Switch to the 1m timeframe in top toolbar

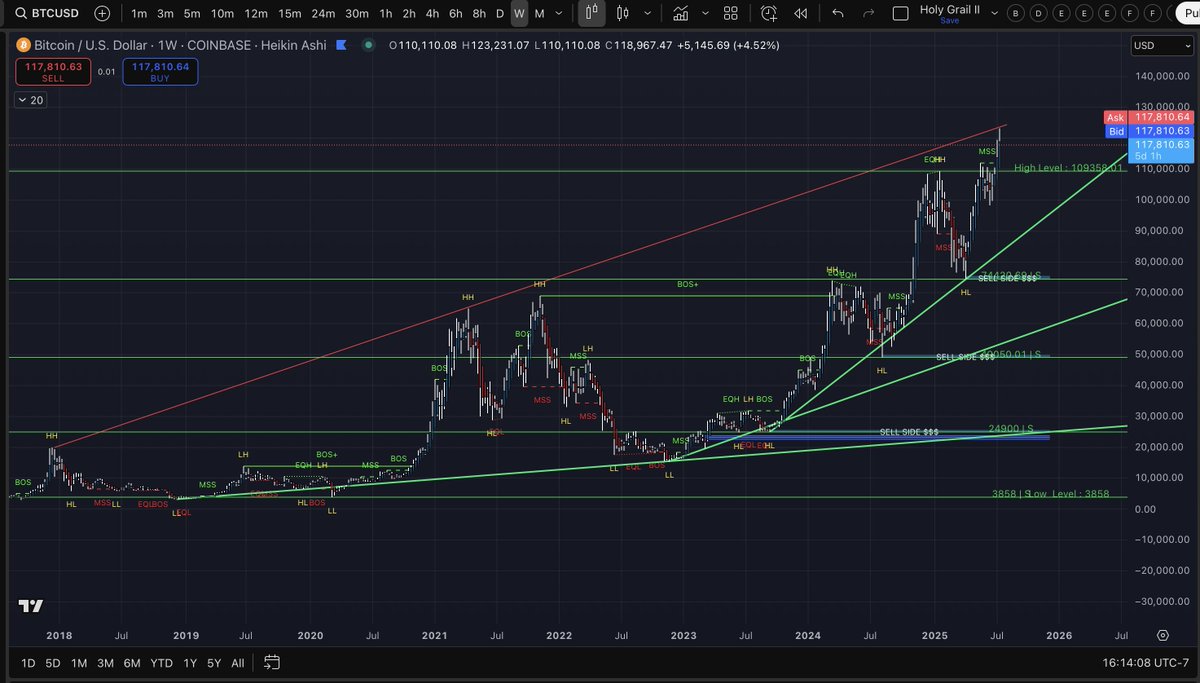coord(139,13)
